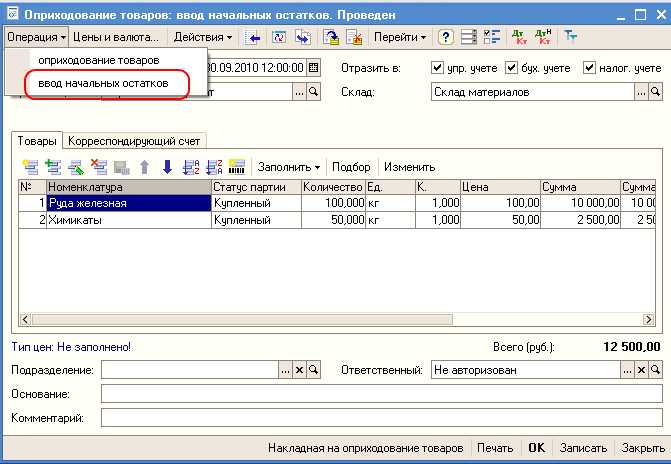The height and width of the screenshot is (464, 671).
Task: Click into the Основание input field
Action: click(382, 394)
